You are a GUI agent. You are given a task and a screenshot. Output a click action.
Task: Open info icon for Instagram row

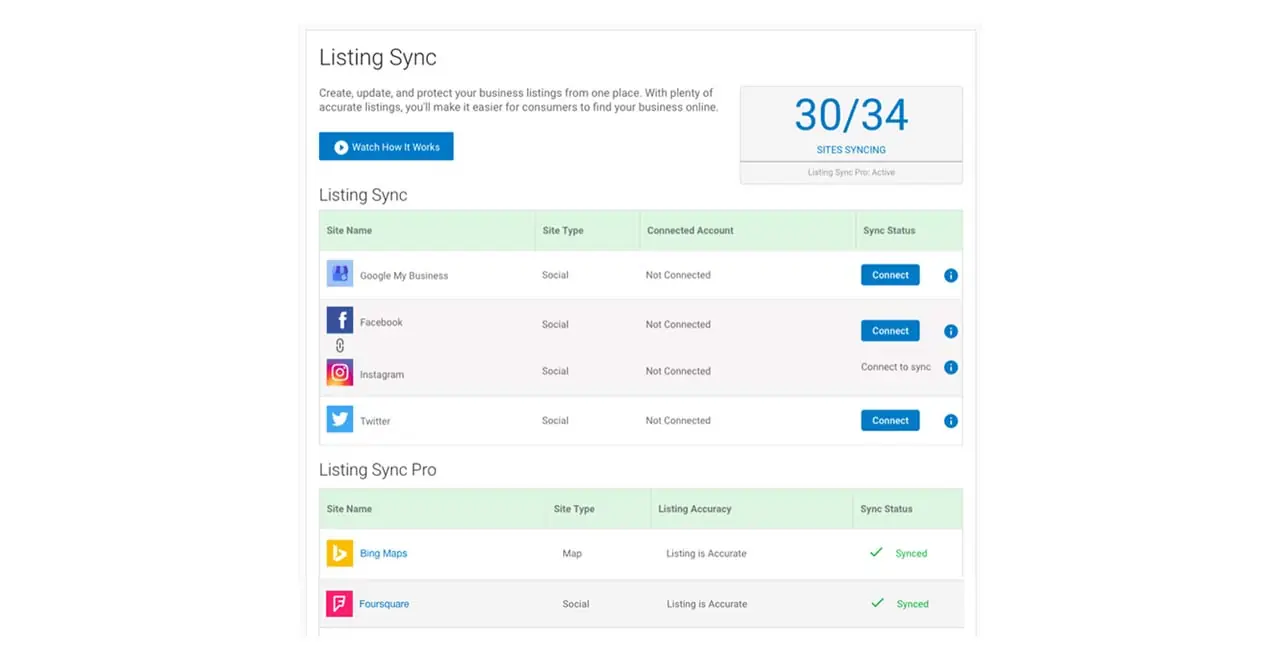pos(951,367)
